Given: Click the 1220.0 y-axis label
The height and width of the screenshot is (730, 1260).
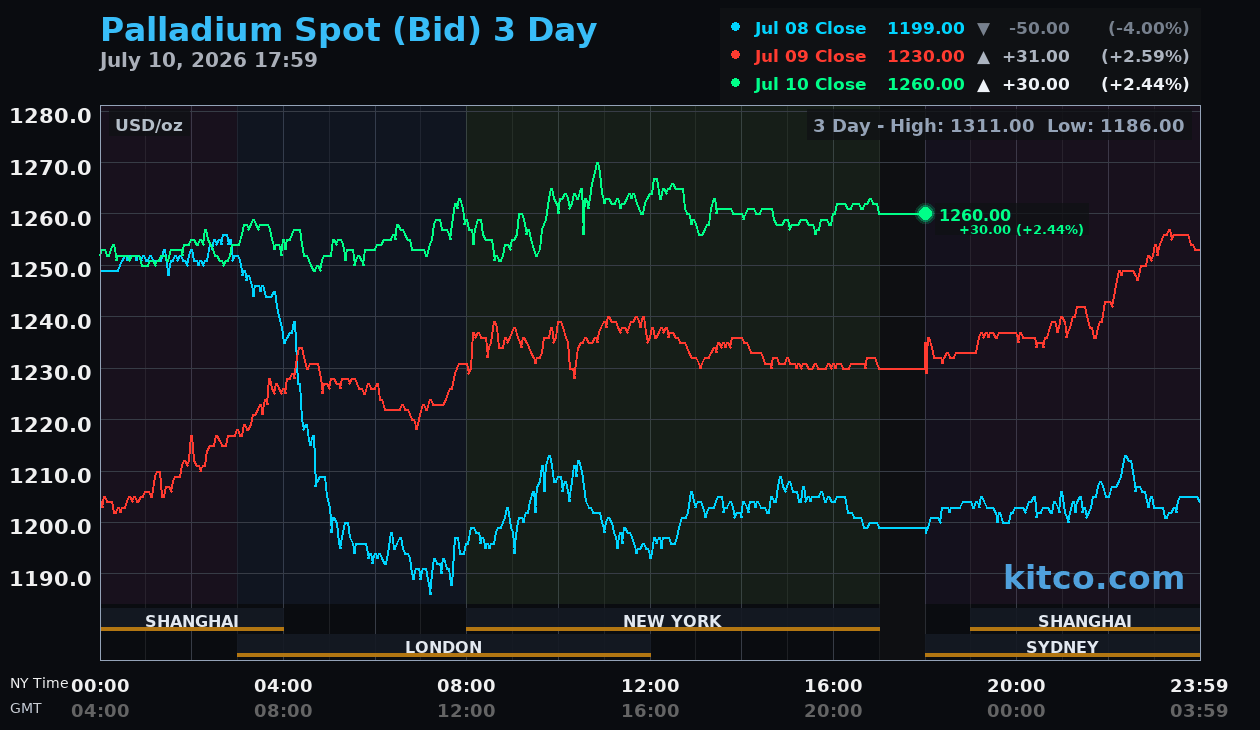Looking at the screenshot, I should [x=51, y=423].
